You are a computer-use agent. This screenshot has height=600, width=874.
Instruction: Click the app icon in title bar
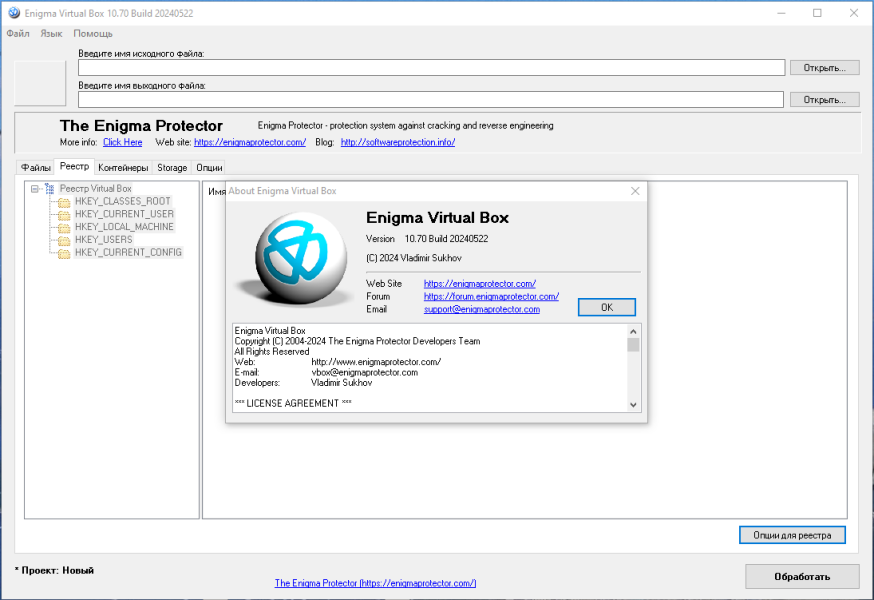14,13
